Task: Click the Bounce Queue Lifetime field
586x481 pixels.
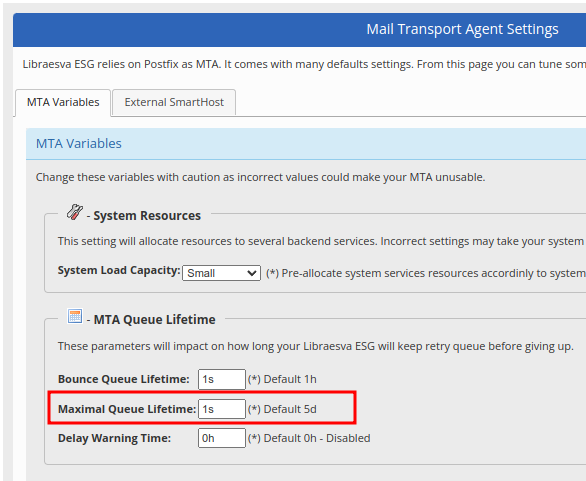Action: click(x=222, y=379)
